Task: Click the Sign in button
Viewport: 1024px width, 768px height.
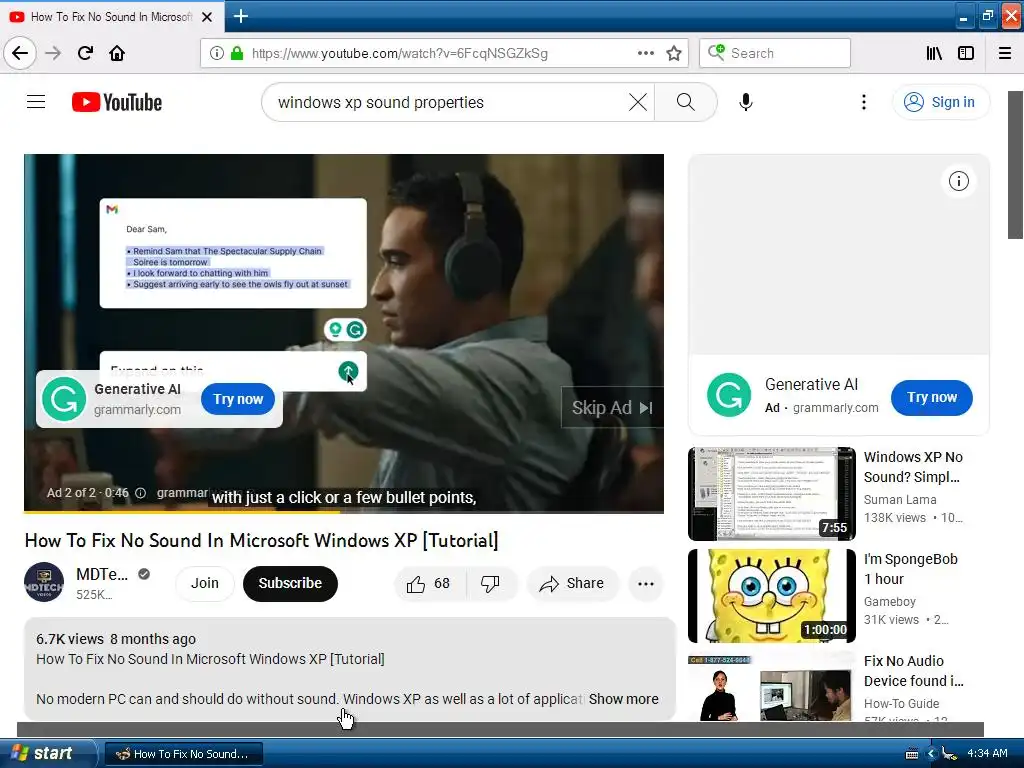Action: [x=940, y=102]
